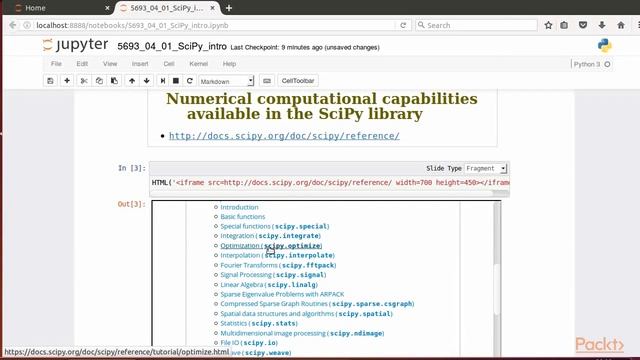The image size is (640, 360).
Task: Click the Python logo icon
Action: [604, 46]
